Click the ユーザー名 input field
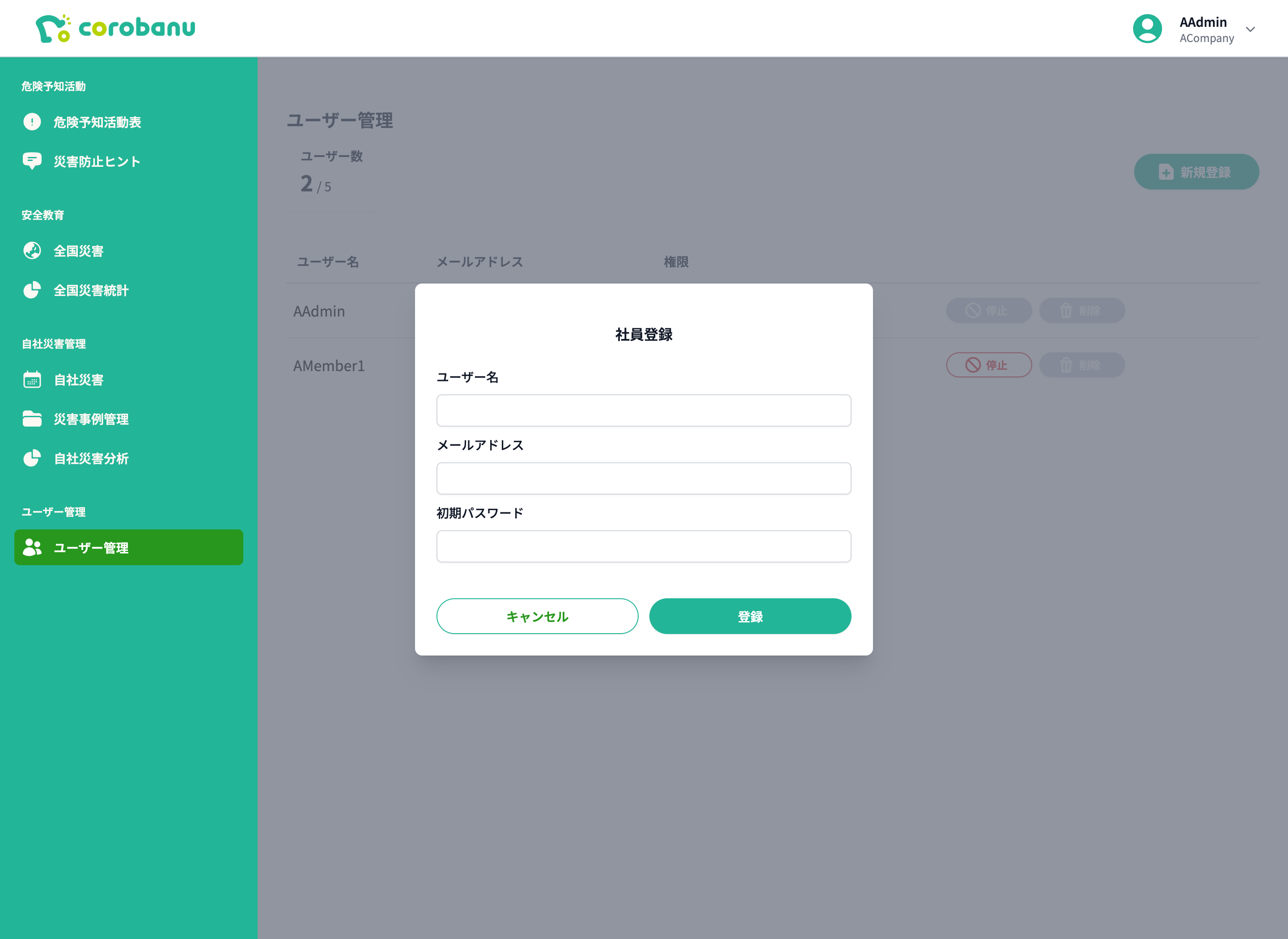Screen dimensions: 1288x939 pyautogui.click(x=644, y=410)
